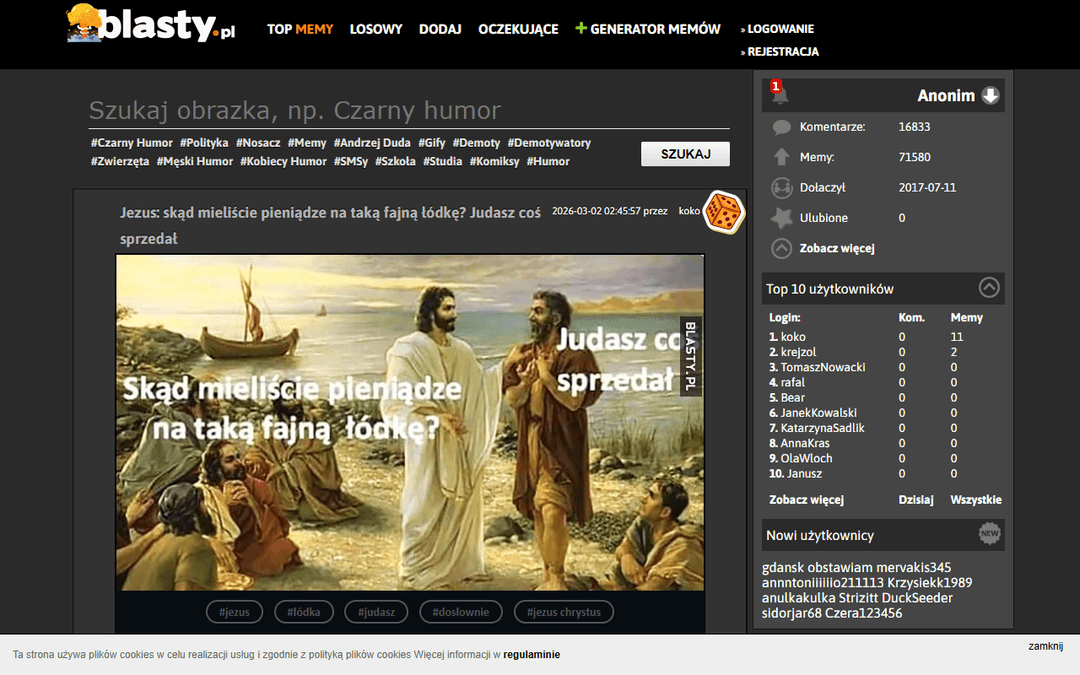Open user KatarzynaSadlik in Top 10 list
Screen dimensions: 1080x675
pyautogui.click(x=822, y=428)
